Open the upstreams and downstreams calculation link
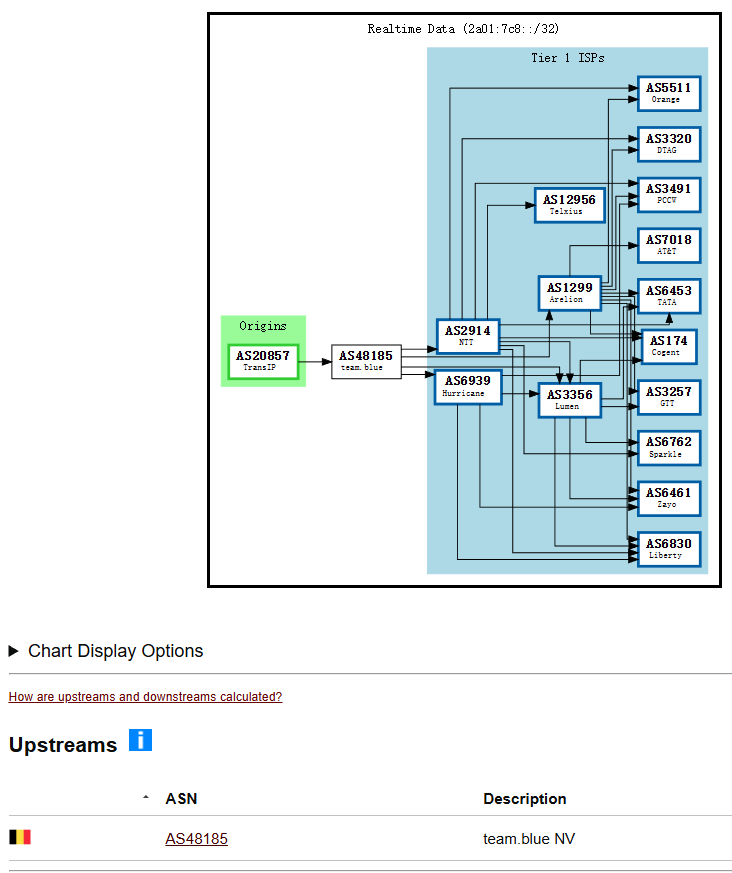Viewport: 732px width, 873px height. point(145,697)
